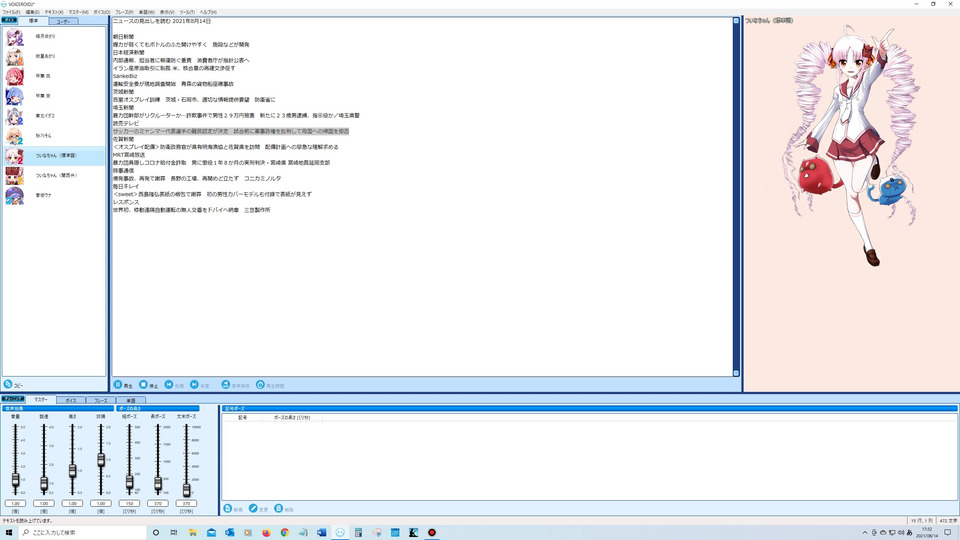Click the highlighted サッカーのミャンマー headline line

click(231, 131)
